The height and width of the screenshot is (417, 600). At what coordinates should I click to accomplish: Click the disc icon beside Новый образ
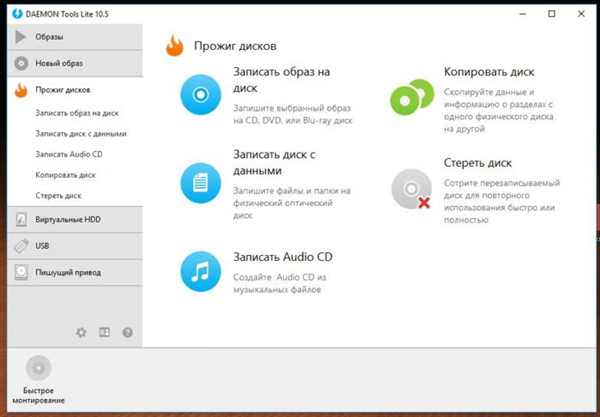pos(21,63)
